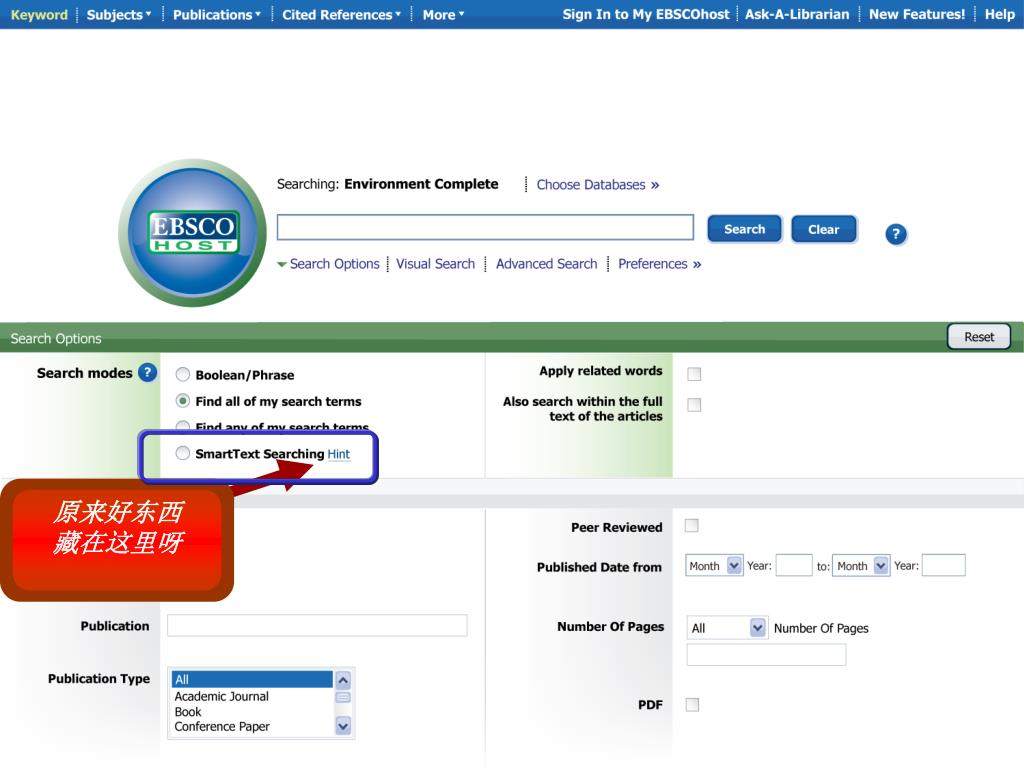Click the Publication input field
This screenshot has width=1024, height=768.
317,625
